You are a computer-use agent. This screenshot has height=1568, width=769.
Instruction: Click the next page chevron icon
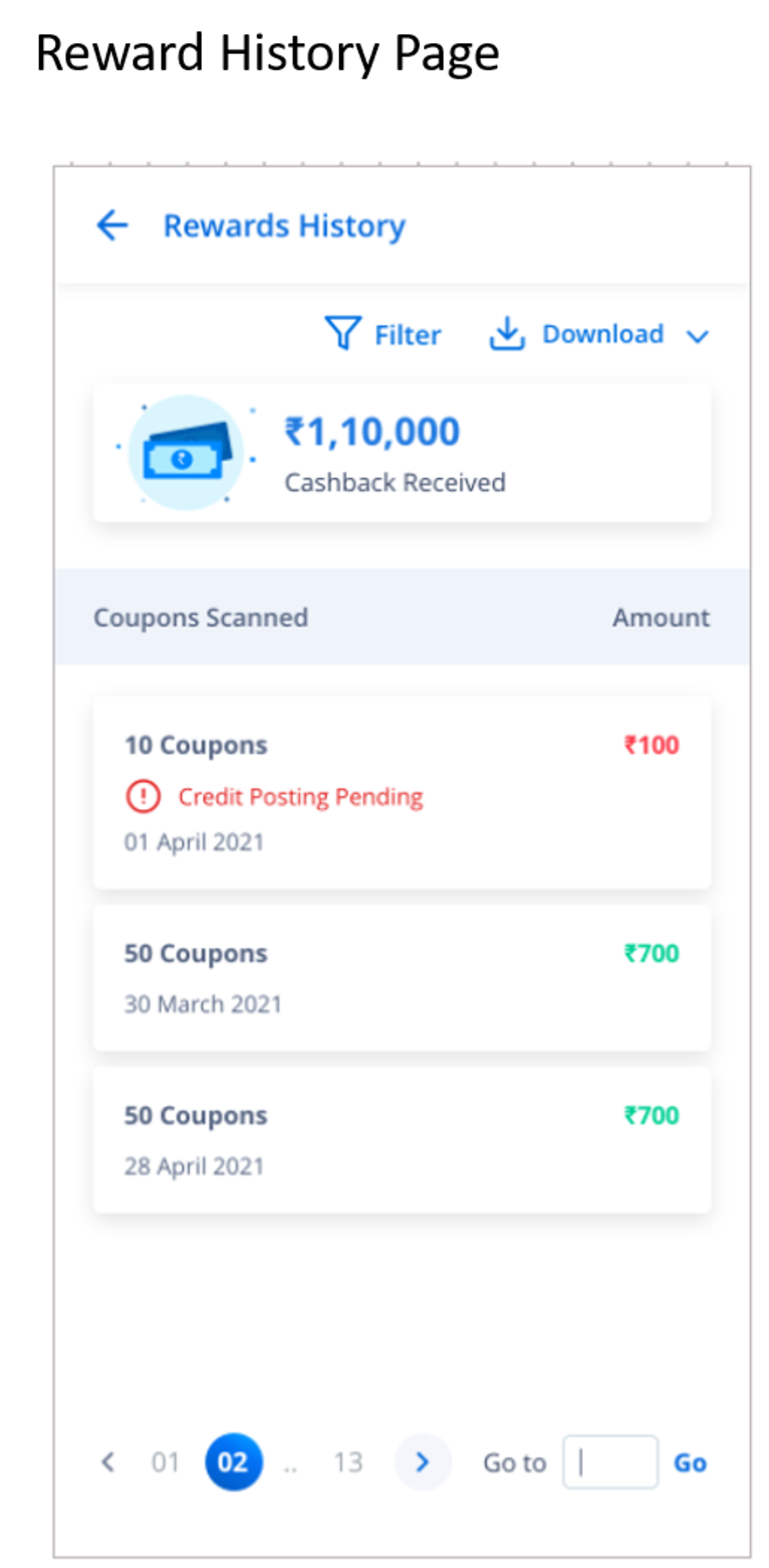click(422, 1461)
